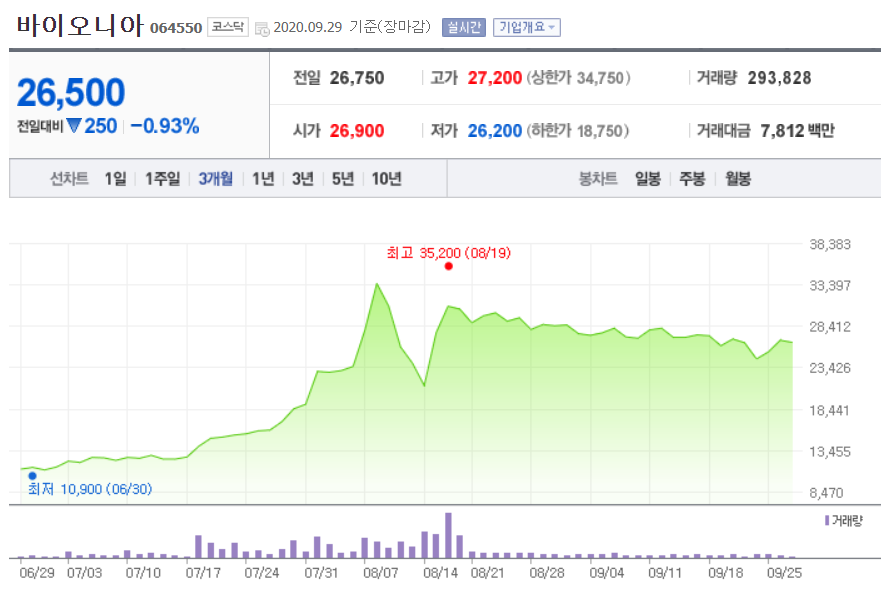881x604 pixels.
Task: Click the 최고 35,200 red high marker
Action: point(448,266)
